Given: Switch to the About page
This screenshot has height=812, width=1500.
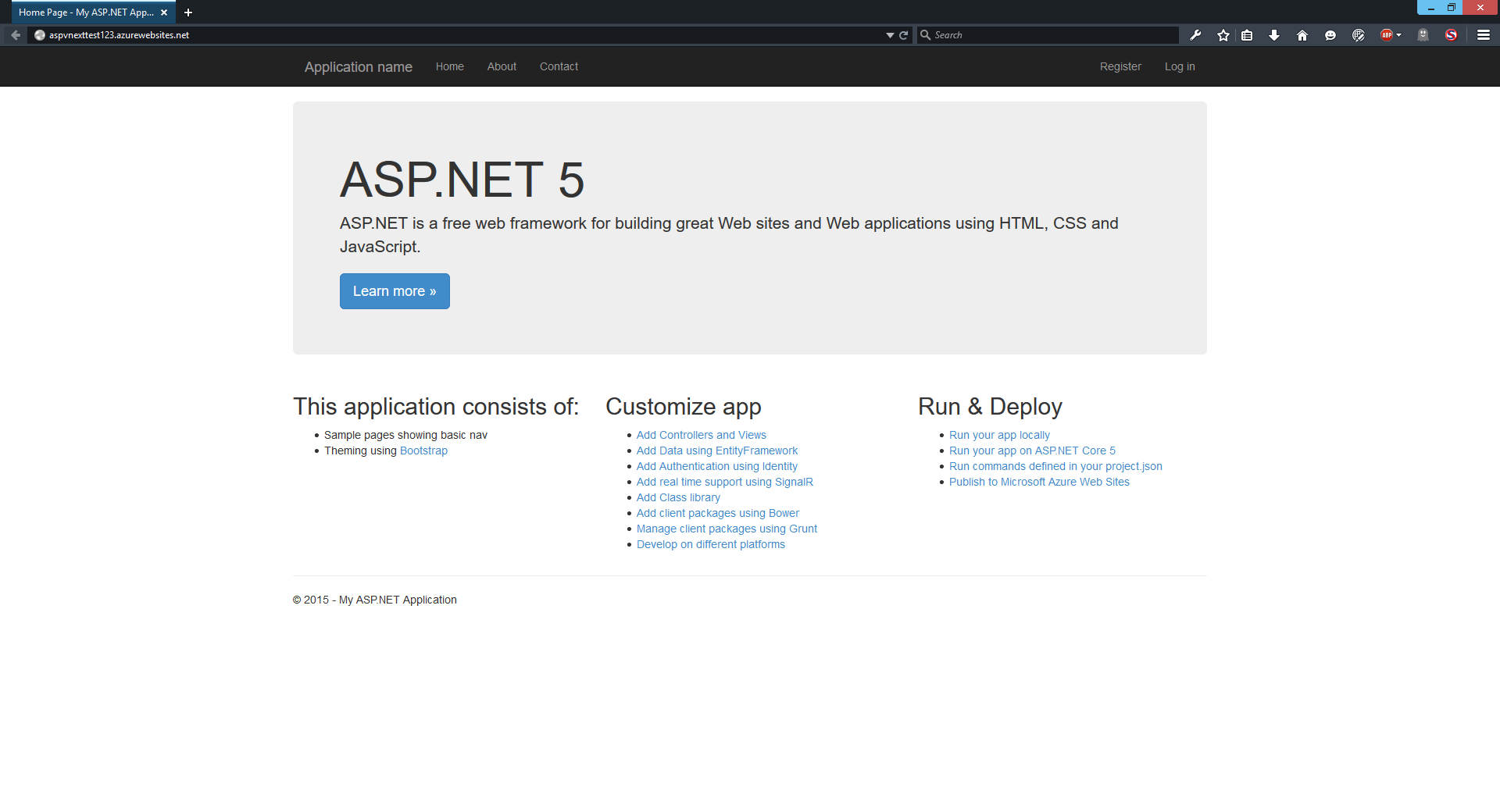Looking at the screenshot, I should (501, 66).
